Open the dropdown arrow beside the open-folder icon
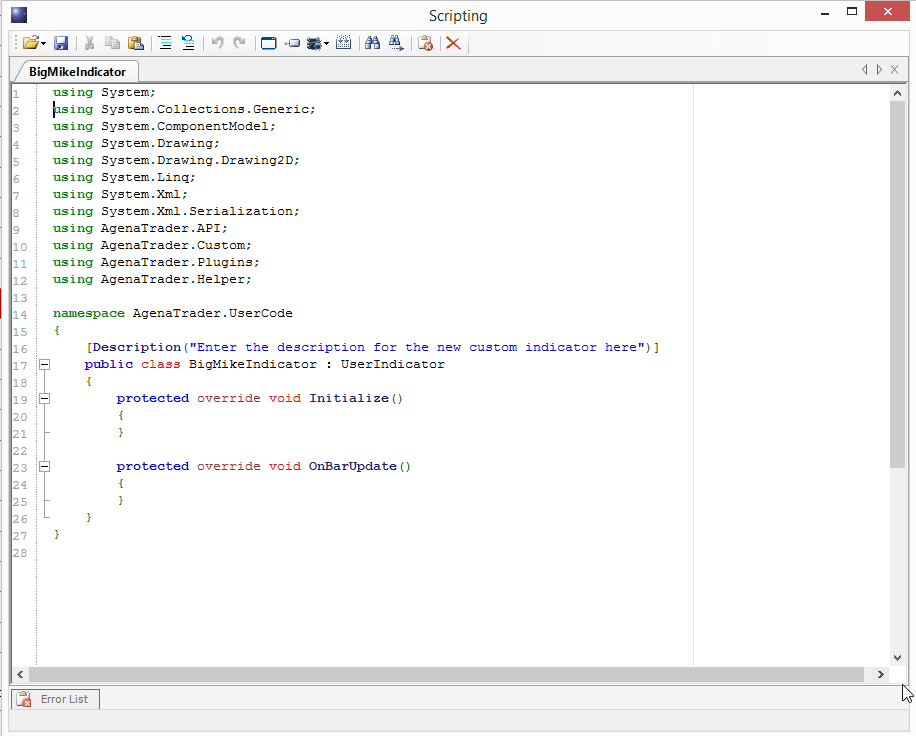Viewport: 916px width, 736px height. (44, 44)
